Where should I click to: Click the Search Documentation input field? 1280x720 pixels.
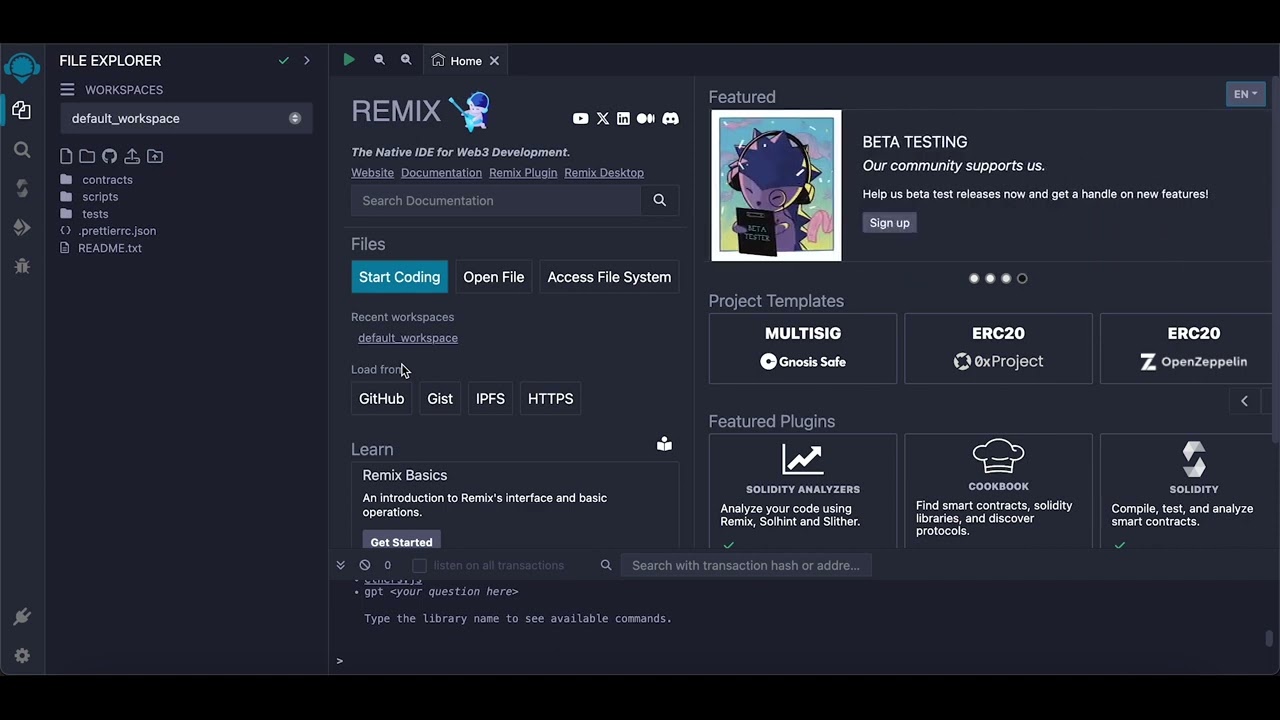(496, 200)
